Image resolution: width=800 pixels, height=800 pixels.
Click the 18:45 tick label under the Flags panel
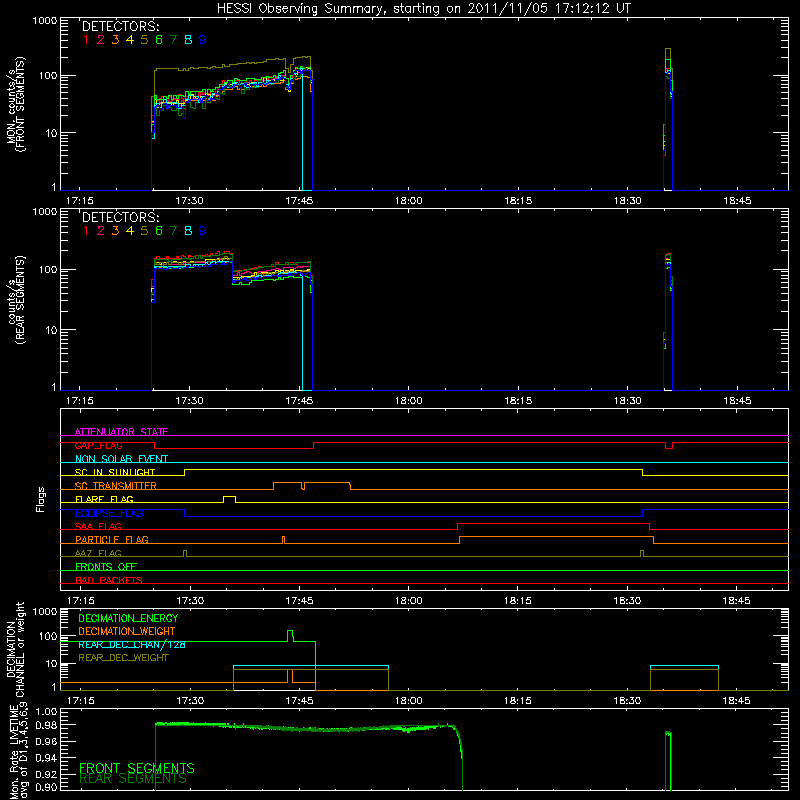pos(737,601)
